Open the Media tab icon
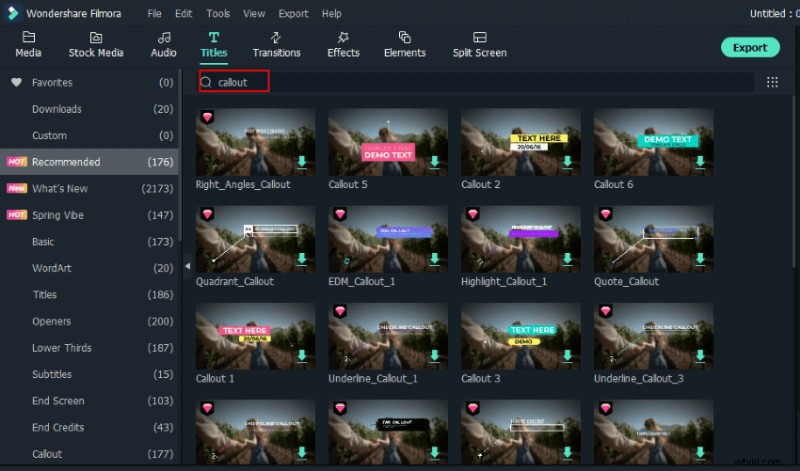Image resolution: width=800 pixels, height=471 pixels. 28,37
